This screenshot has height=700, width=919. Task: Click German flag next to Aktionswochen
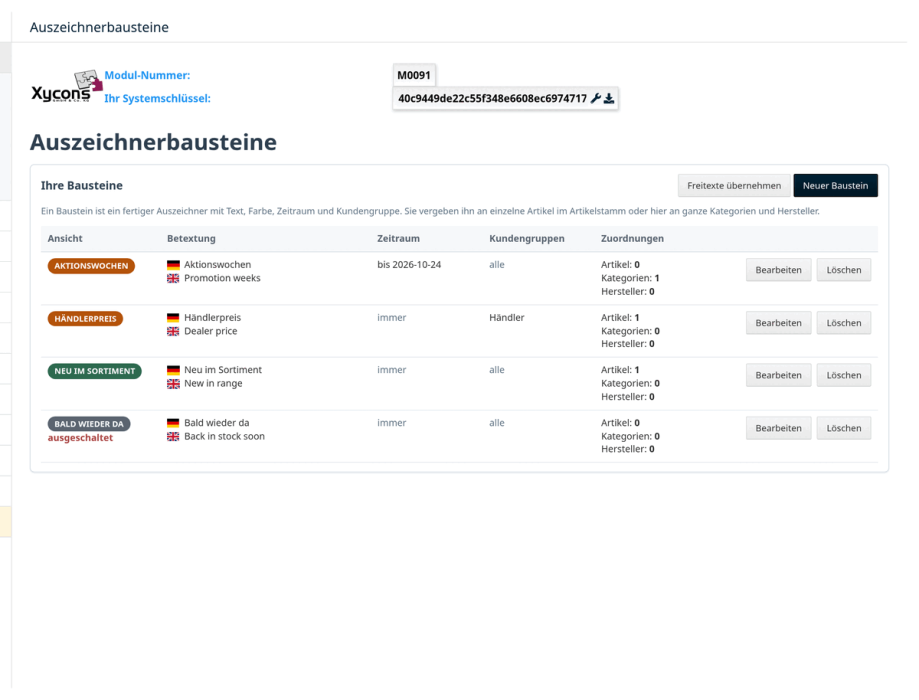[173, 265]
